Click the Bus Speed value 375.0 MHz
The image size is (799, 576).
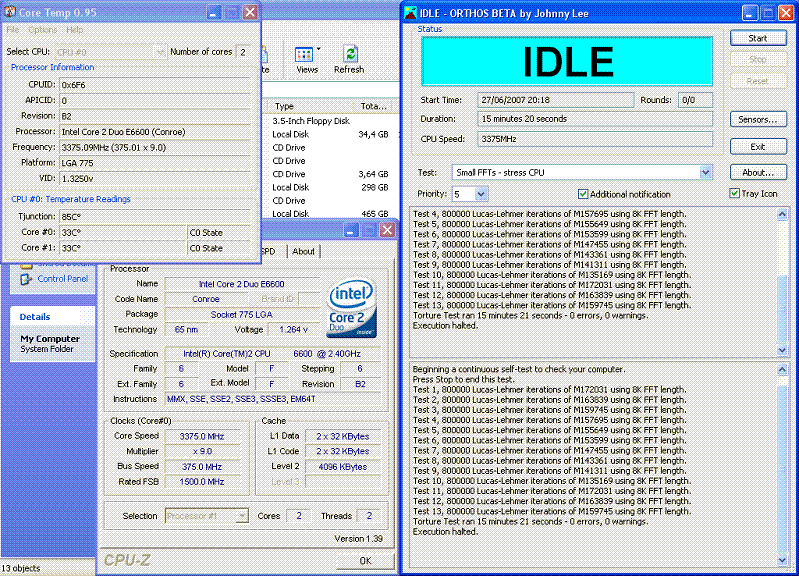pyautogui.click(x=202, y=466)
